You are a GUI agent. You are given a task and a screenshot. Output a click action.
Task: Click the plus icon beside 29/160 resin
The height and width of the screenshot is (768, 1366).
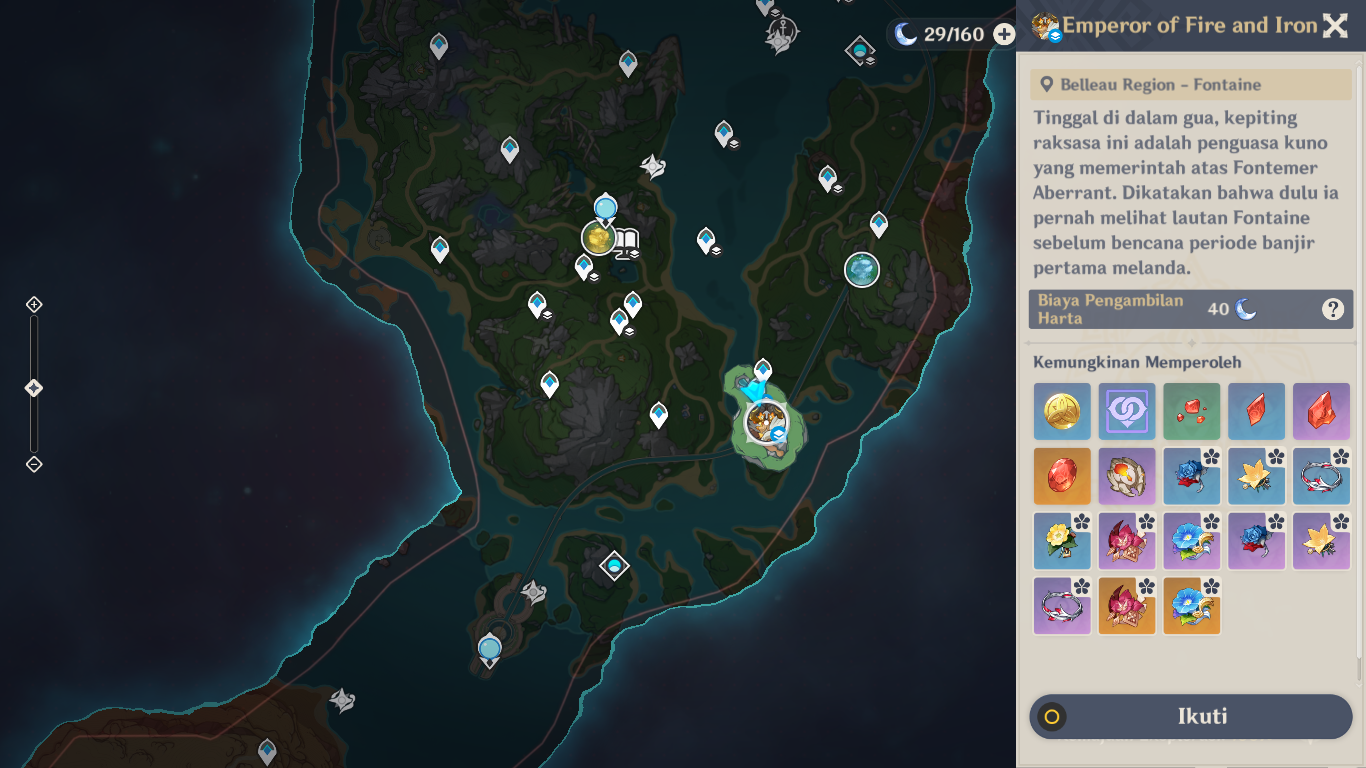pyautogui.click(x=1004, y=34)
